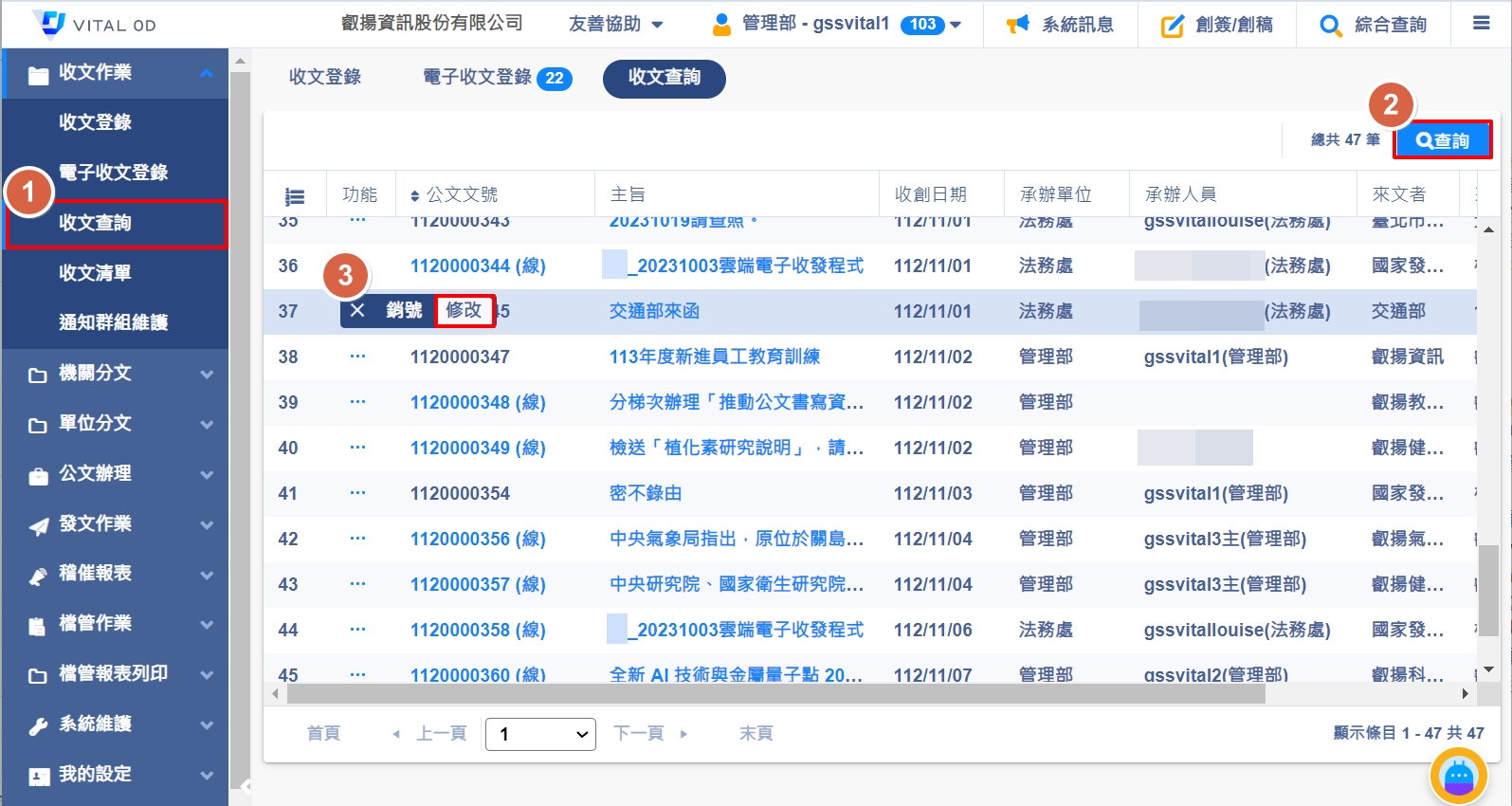The image size is (1512, 806).
Task: Click the list view icon in table header
Action: point(295,196)
